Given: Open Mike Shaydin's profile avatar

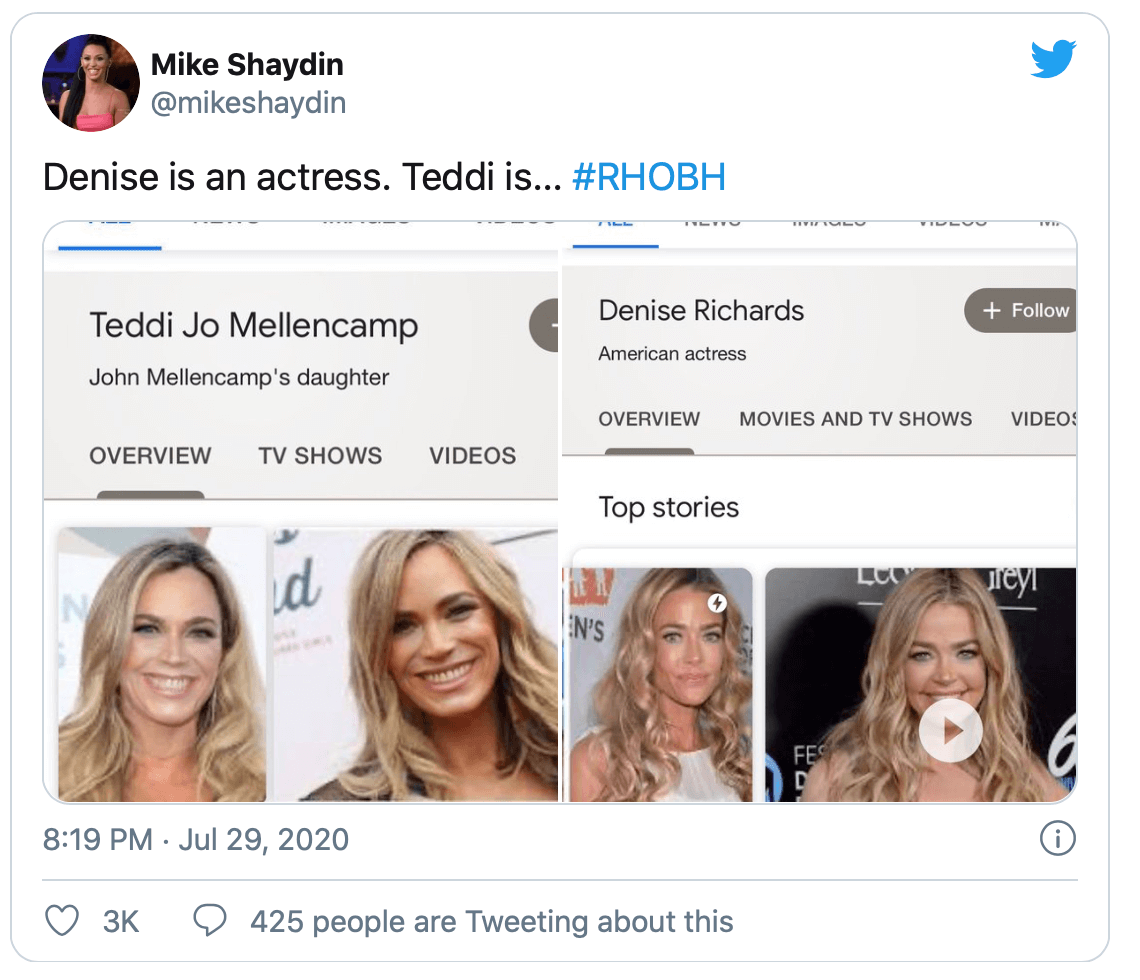Looking at the screenshot, I should pos(90,83).
